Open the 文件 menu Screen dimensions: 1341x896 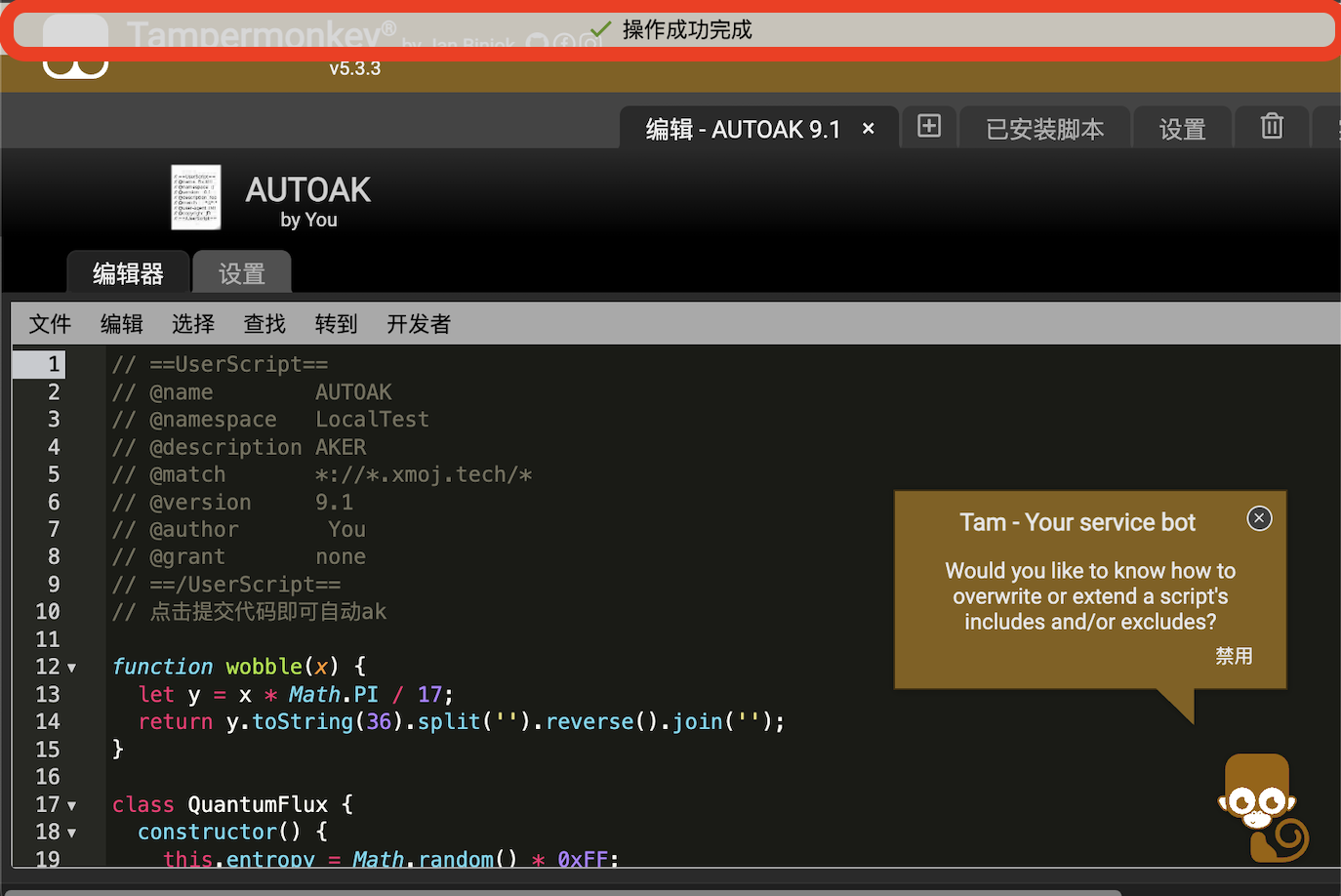[x=50, y=324]
